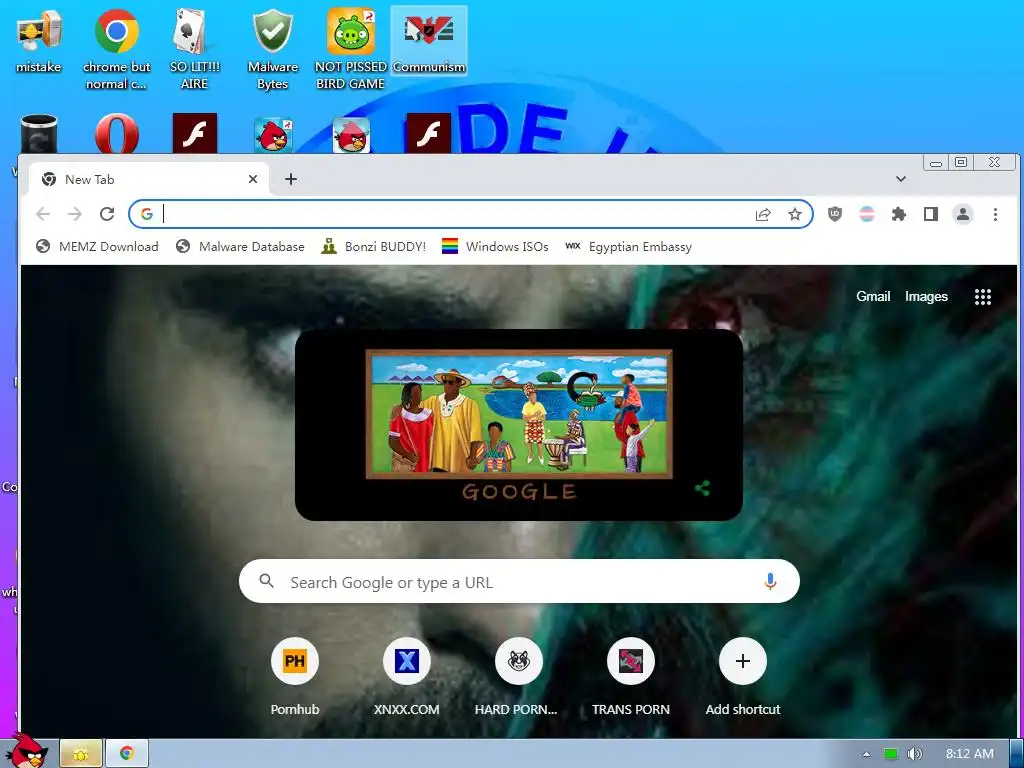Viewport: 1024px width, 768px height.
Task: Open the Start button with red bird
Action: pos(27,751)
